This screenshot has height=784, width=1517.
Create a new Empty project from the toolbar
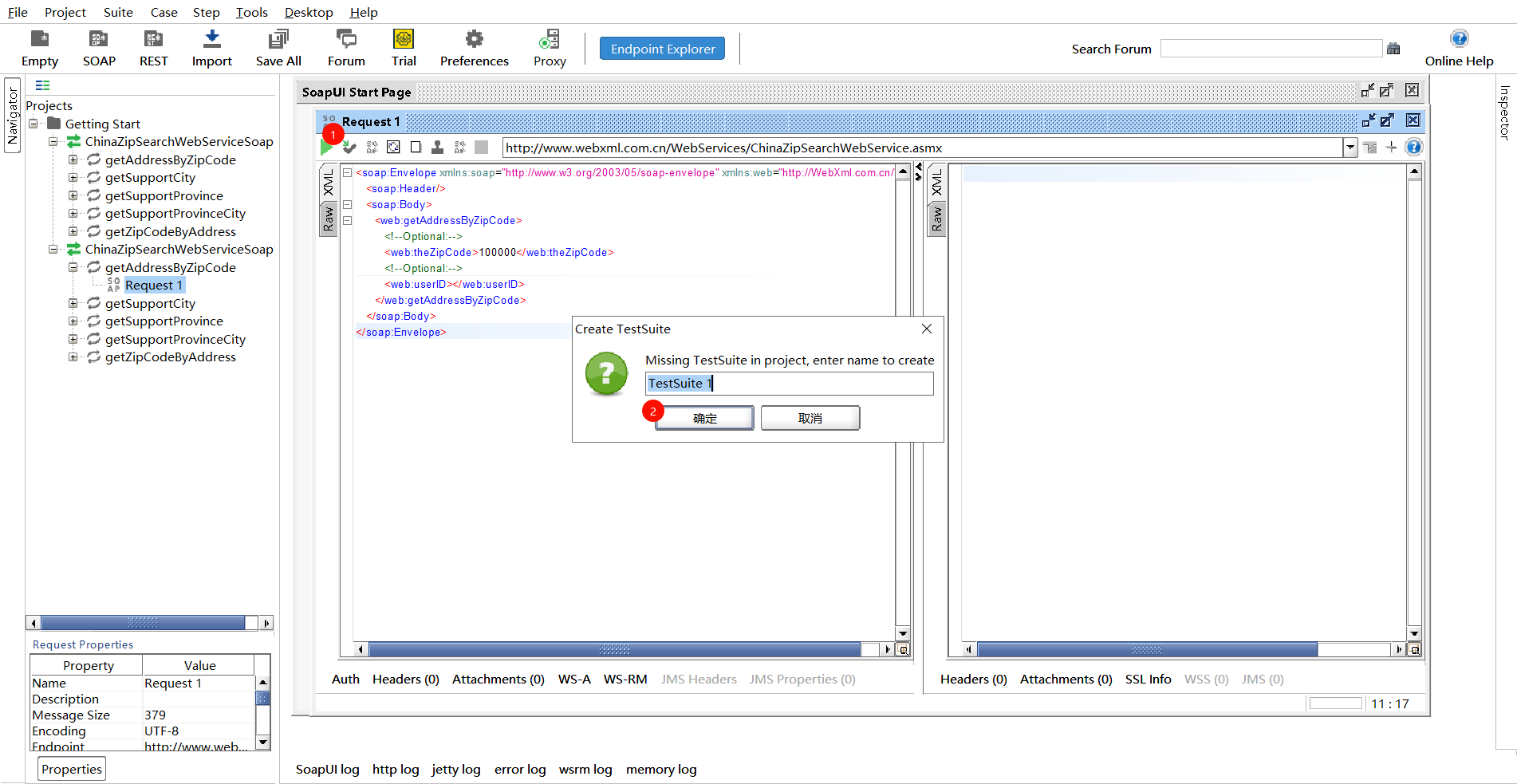pos(40,48)
